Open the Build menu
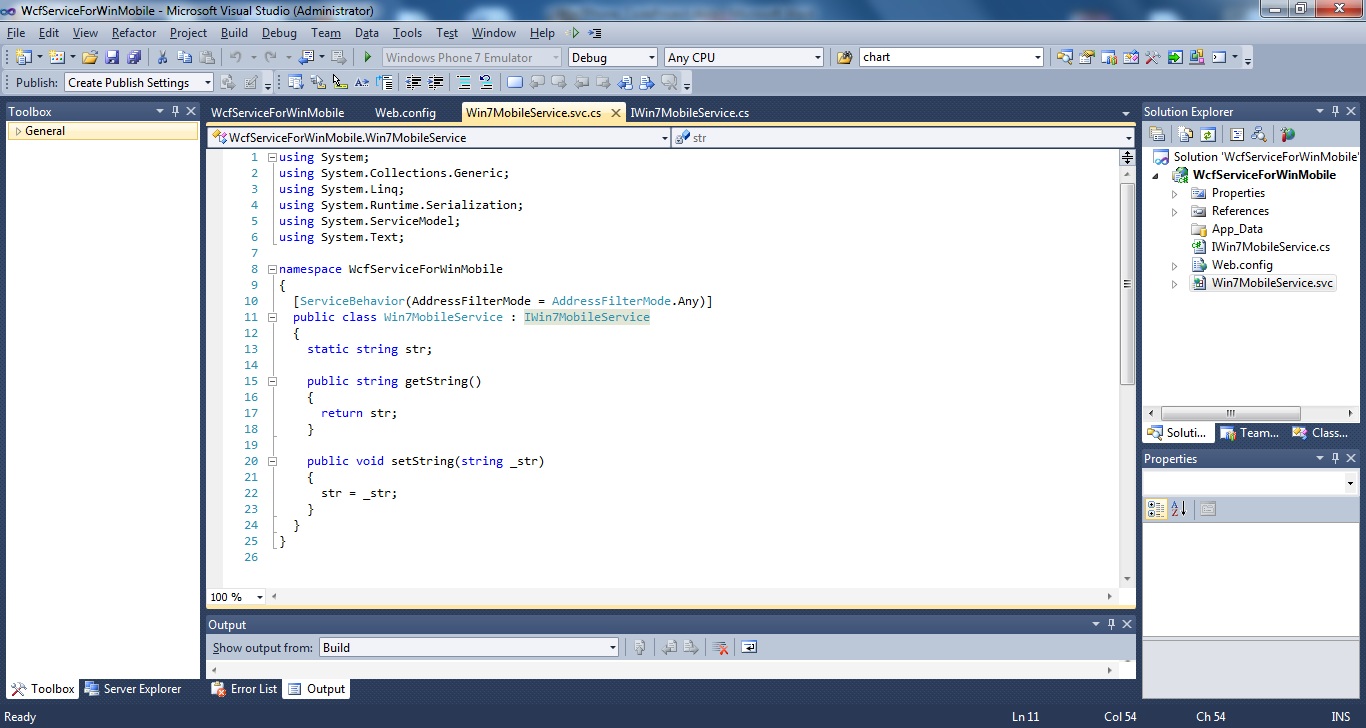 [x=234, y=33]
